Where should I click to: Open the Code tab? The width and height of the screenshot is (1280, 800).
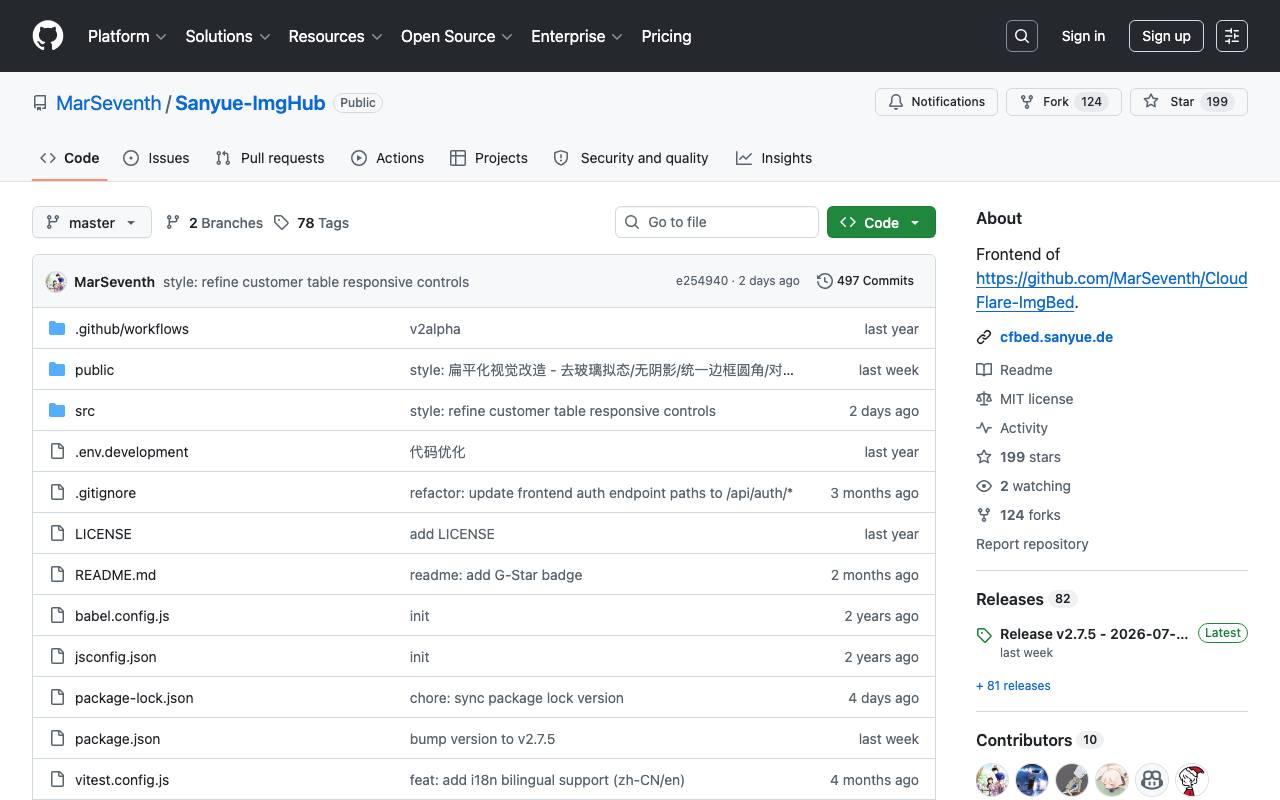click(70, 158)
